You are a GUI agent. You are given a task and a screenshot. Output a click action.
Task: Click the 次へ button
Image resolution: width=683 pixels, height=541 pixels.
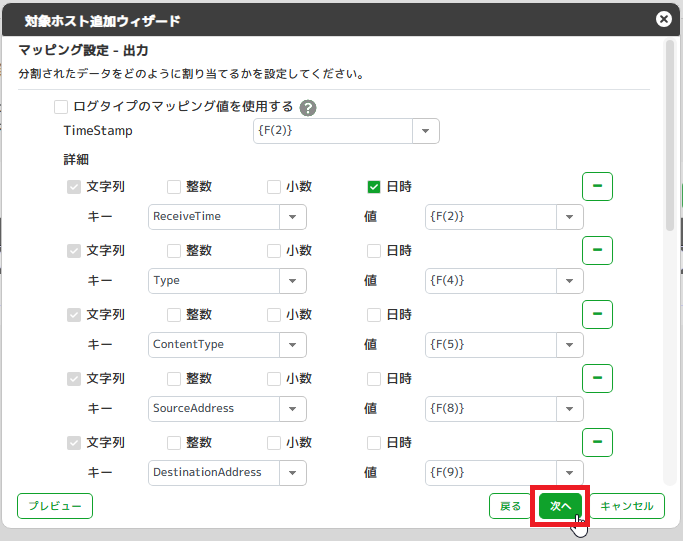click(560, 506)
